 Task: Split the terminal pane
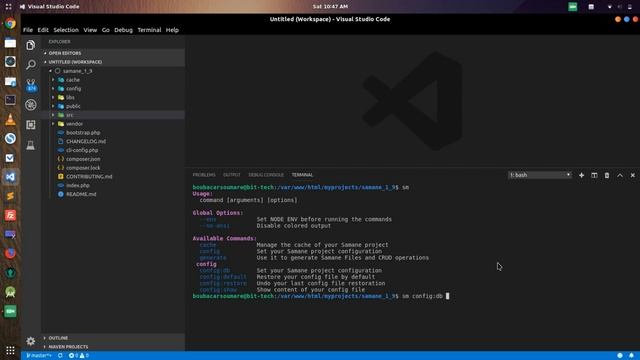click(594, 175)
